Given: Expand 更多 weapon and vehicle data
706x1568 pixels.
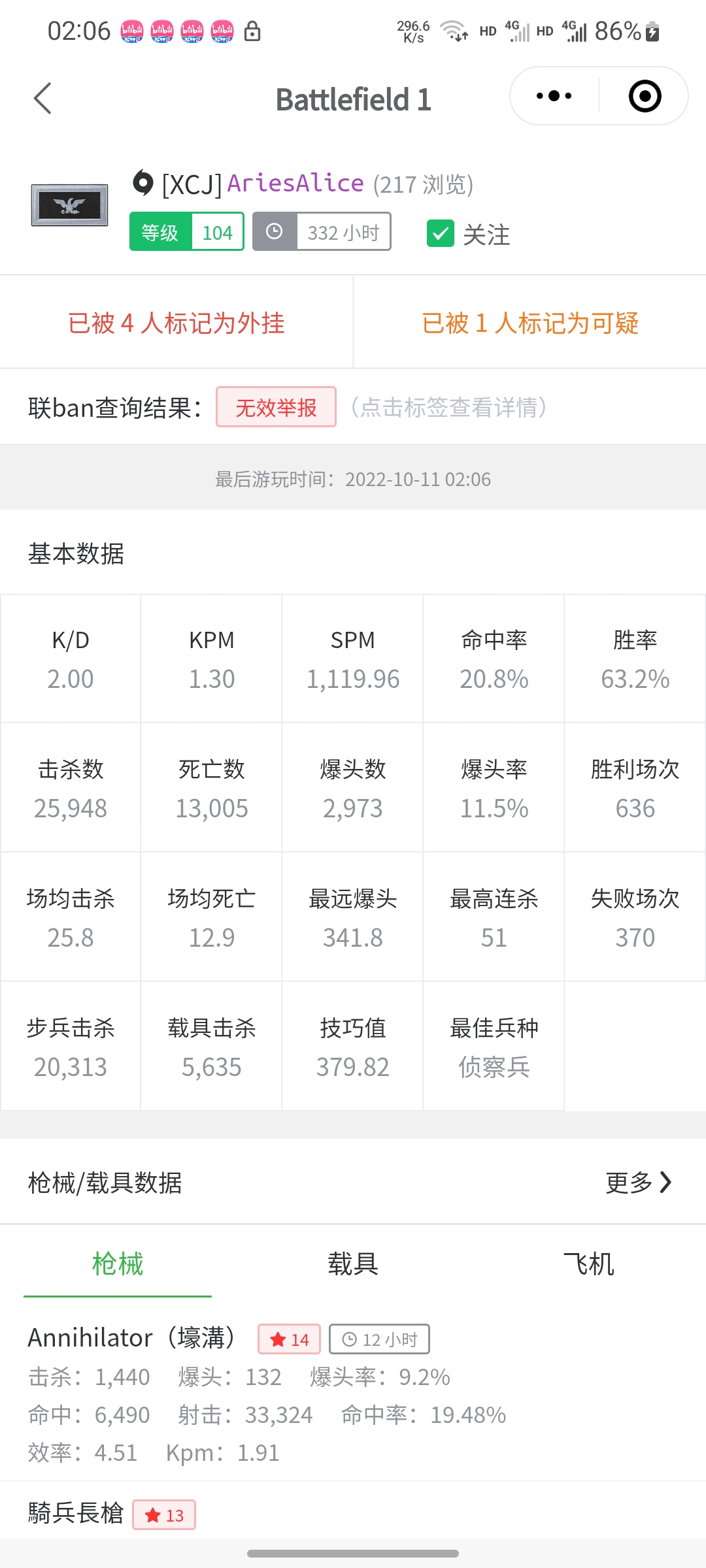Looking at the screenshot, I should 639,1182.
